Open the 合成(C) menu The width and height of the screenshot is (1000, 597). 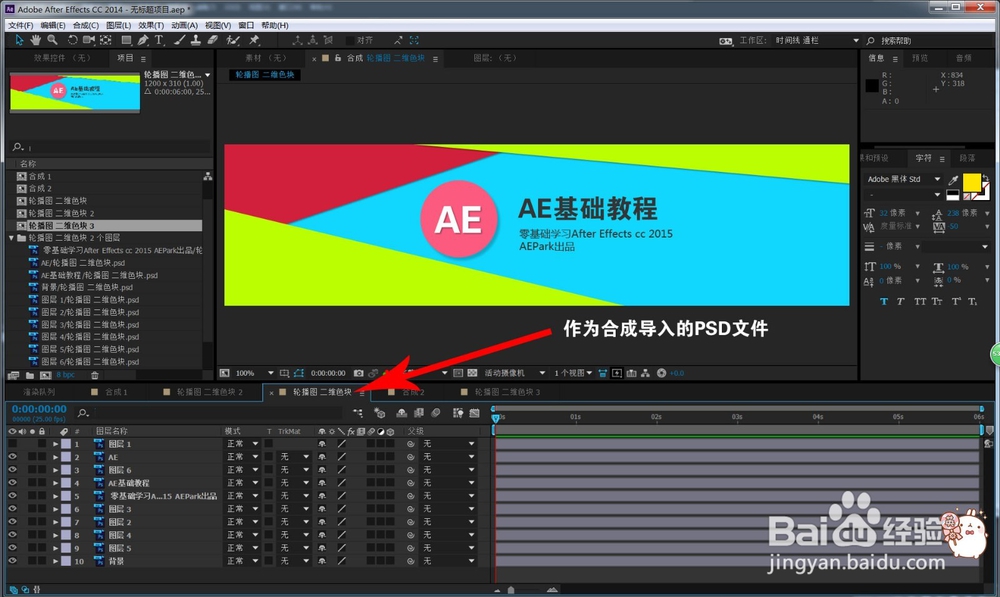(x=85, y=26)
